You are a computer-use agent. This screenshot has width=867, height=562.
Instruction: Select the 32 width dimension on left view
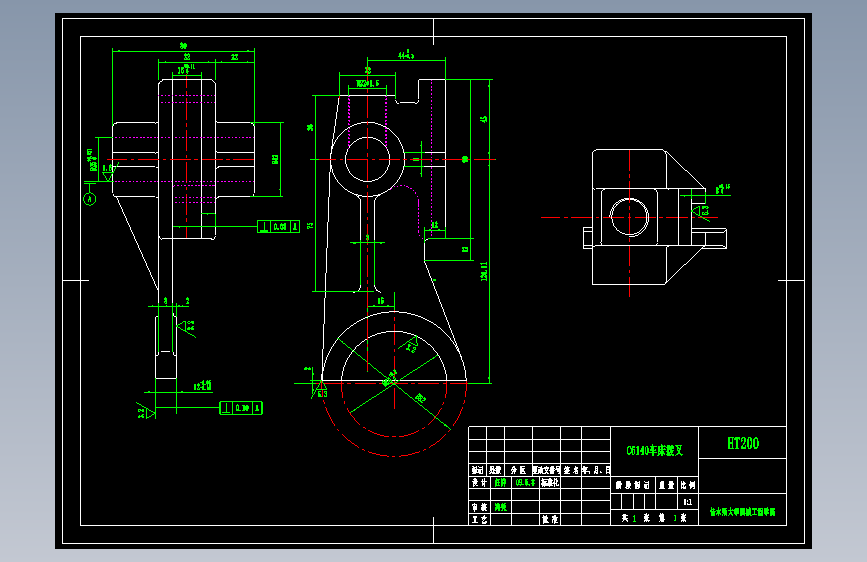[x=187, y=56]
